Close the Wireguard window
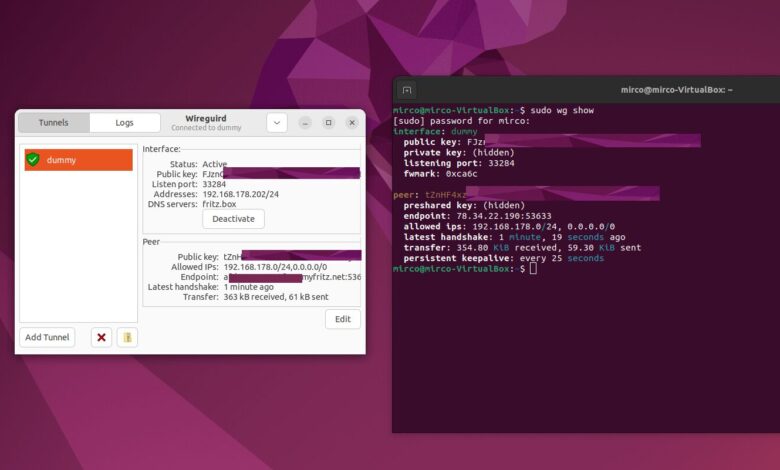Image resolution: width=780 pixels, height=470 pixels. click(352, 123)
